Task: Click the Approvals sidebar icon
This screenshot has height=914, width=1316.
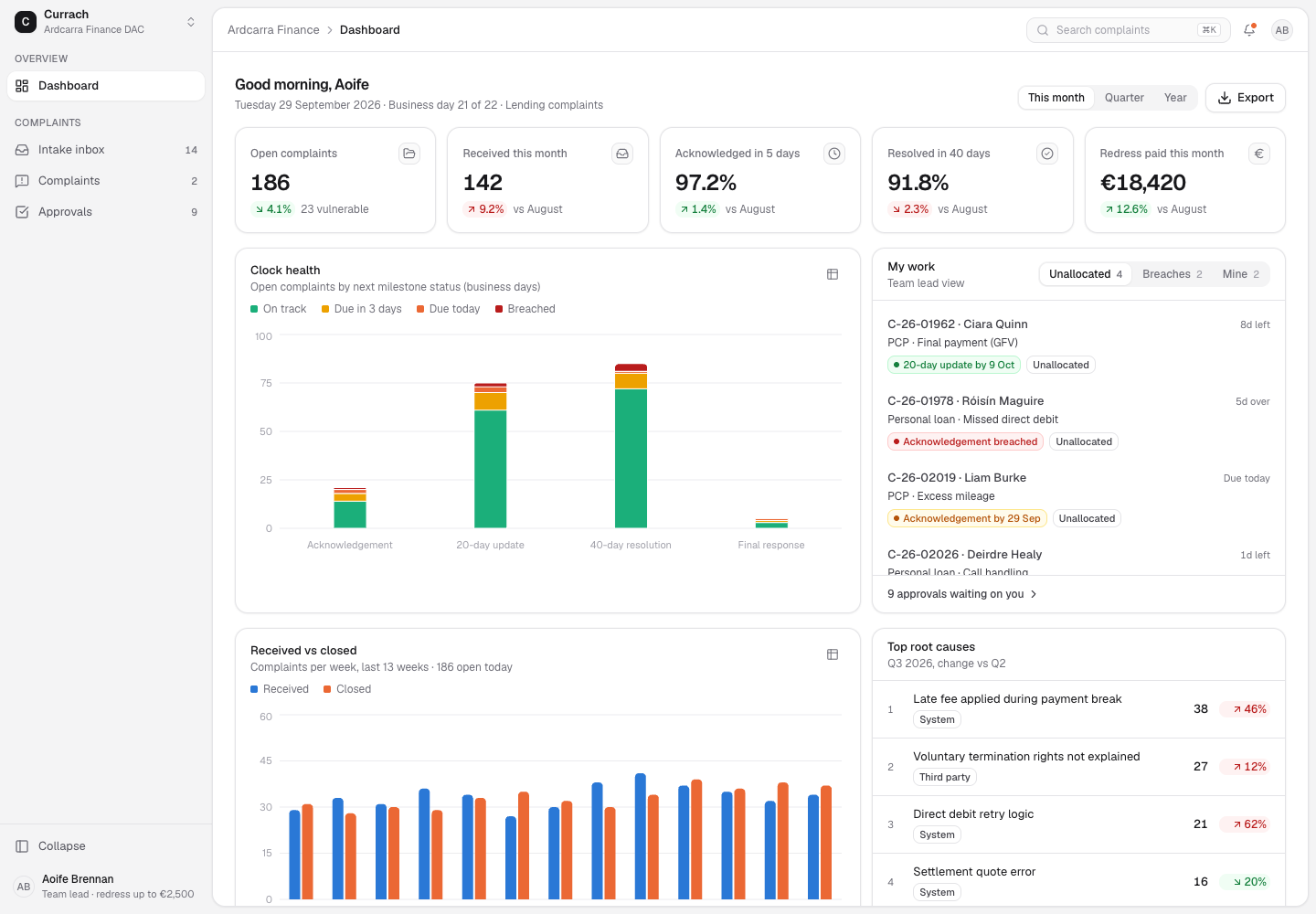Action: click(x=22, y=212)
